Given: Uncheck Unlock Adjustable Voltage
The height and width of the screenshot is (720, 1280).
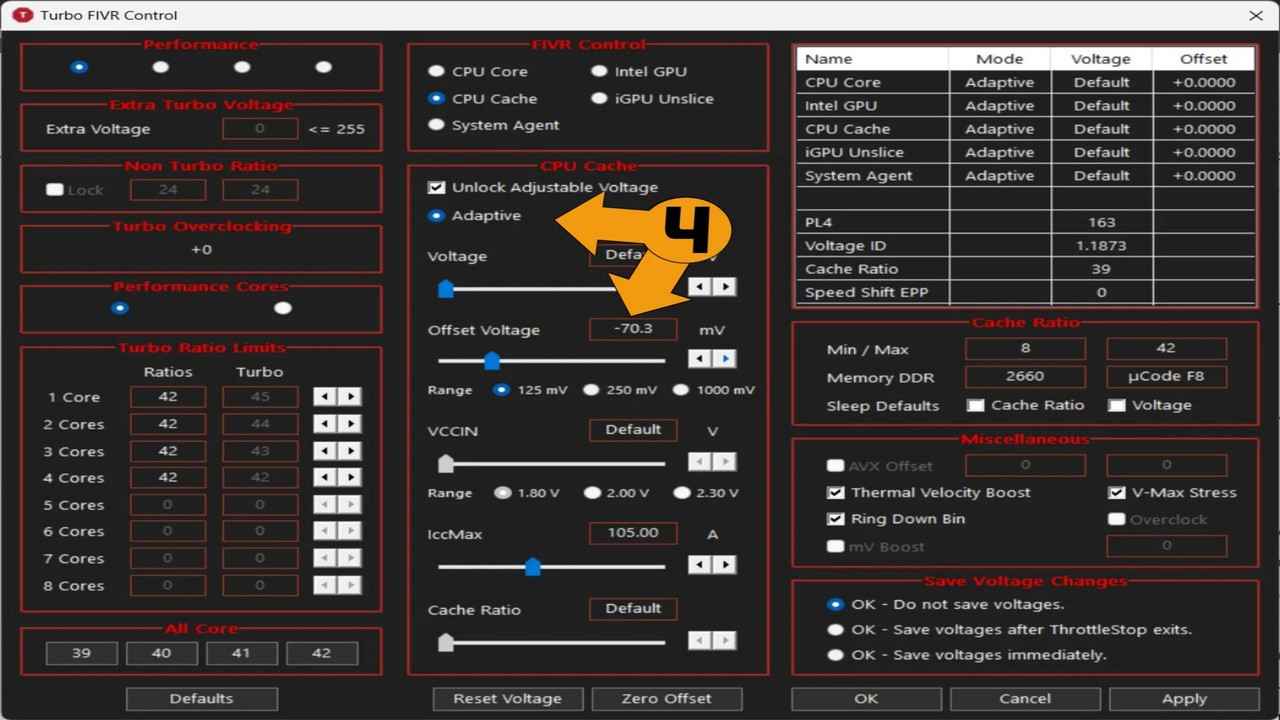Looking at the screenshot, I should coord(436,187).
